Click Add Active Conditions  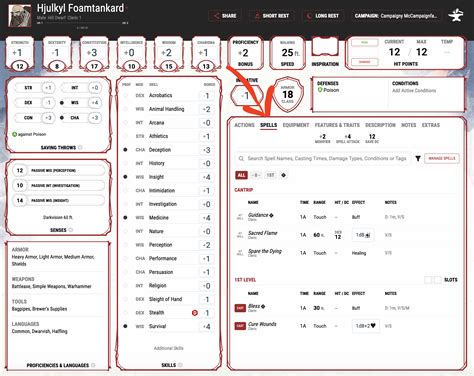(x=414, y=91)
